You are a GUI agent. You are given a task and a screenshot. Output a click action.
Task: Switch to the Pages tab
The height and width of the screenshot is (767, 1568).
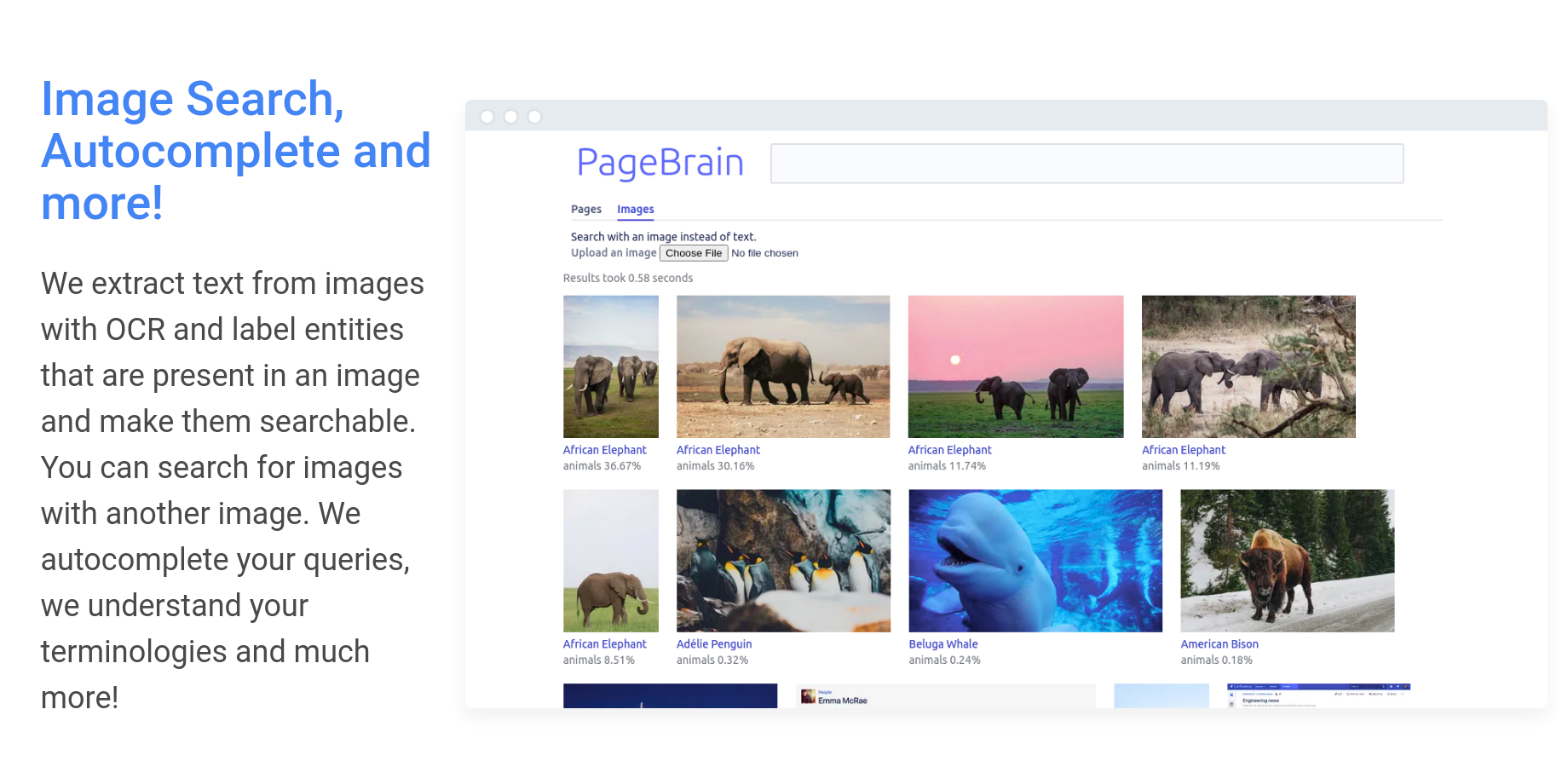pyautogui.click(x=586, y=209)
